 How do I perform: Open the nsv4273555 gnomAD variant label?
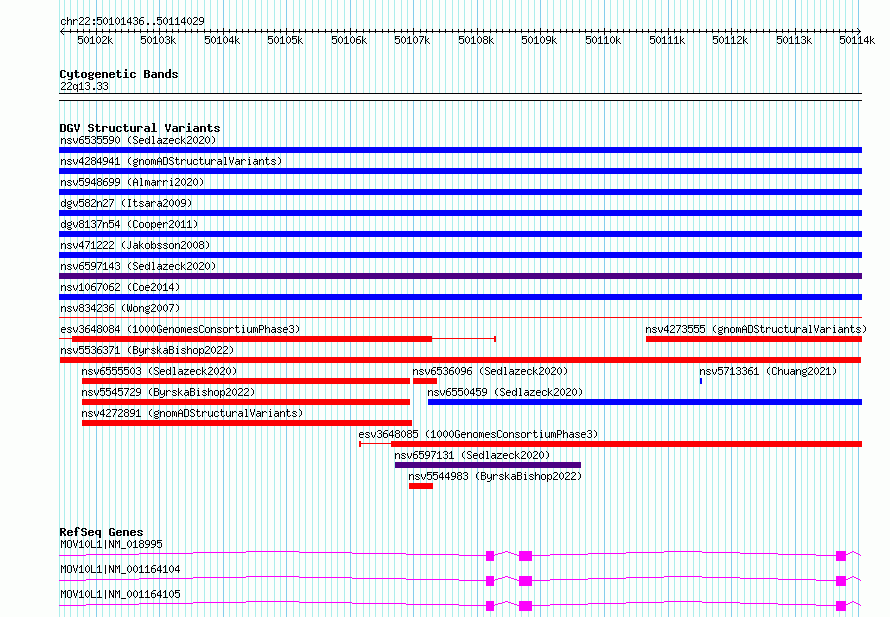click(756, 329)
